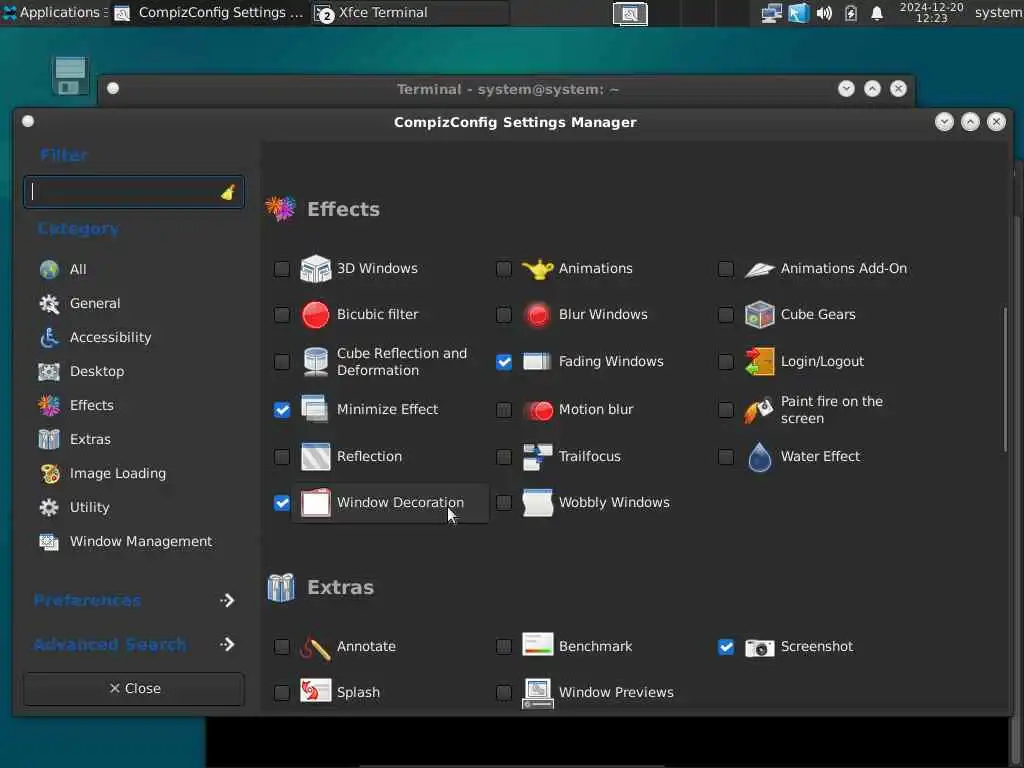The width and height of the screenshot is (1024, 768).
Task: Click the plugin list vertical scrollbar
Action: tap(1005, 379)
